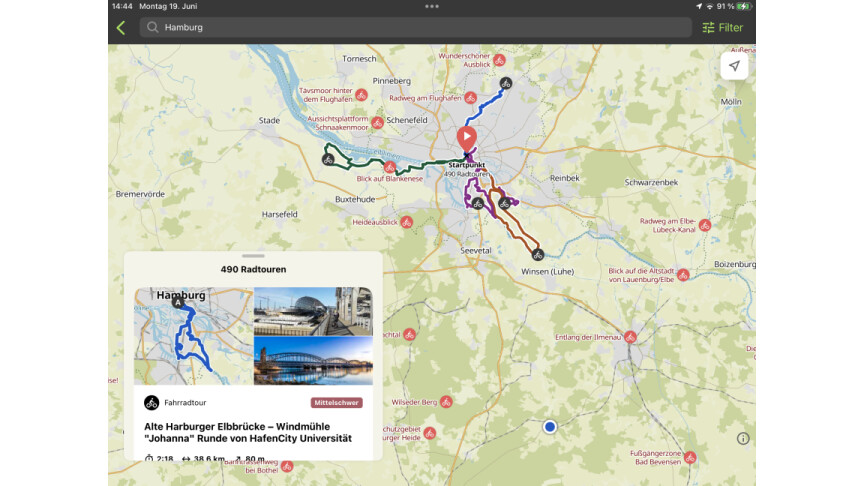Select the Heideausblick highlight marker
Screen dimensions: 864x486
pos(406,222)
